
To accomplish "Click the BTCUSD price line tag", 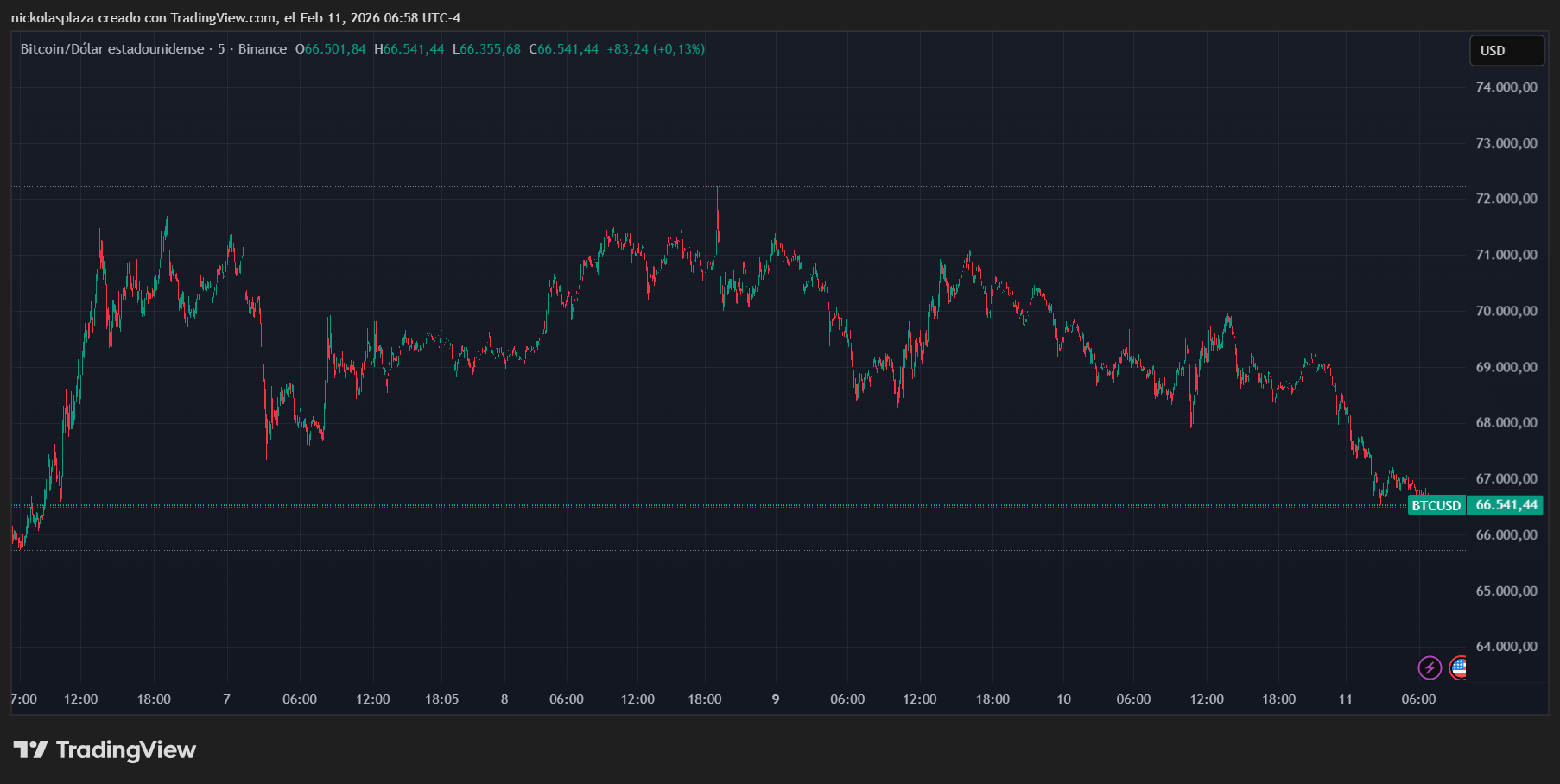I will pos(1436,505).
